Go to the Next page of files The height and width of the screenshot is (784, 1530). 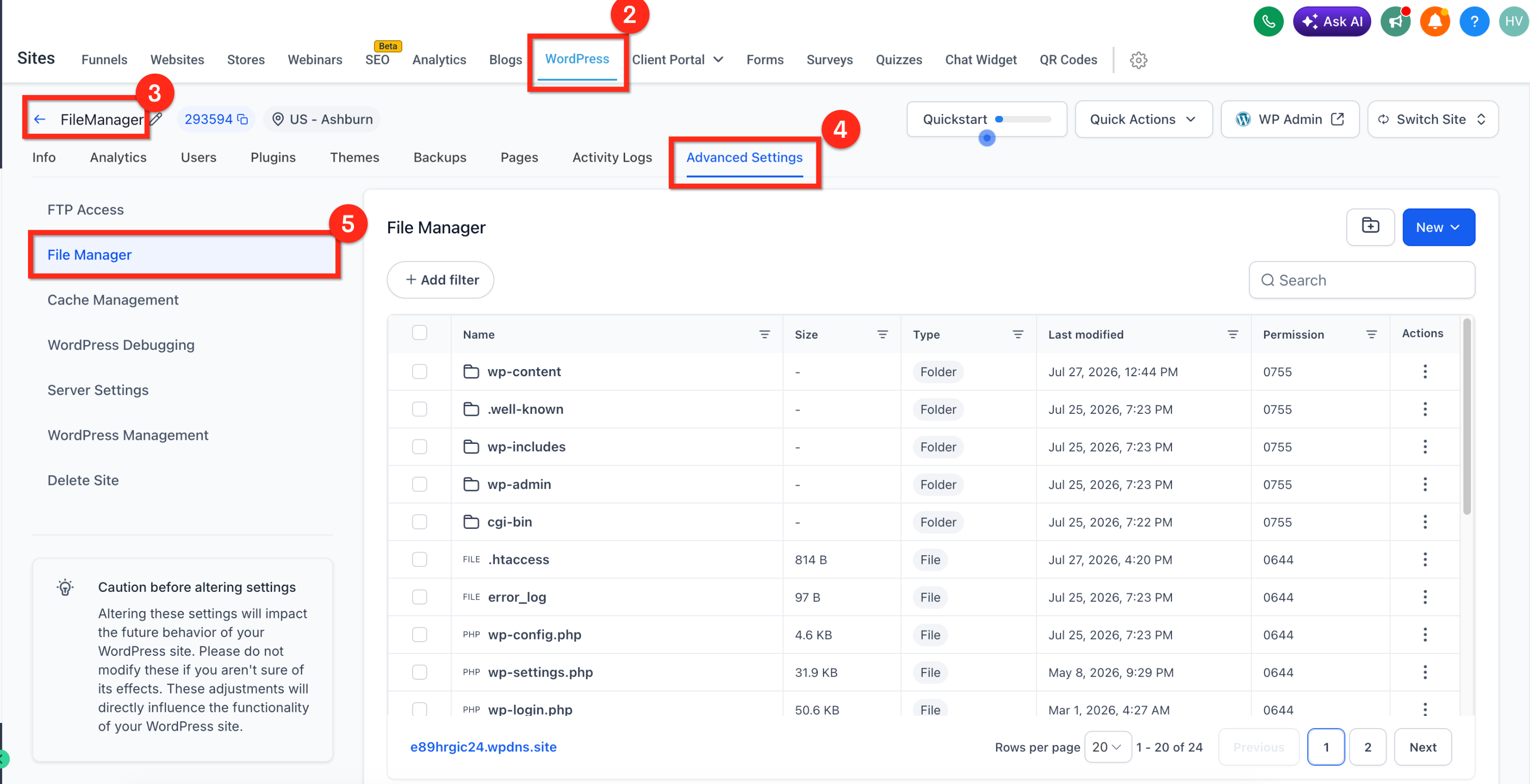point(1423,747)
